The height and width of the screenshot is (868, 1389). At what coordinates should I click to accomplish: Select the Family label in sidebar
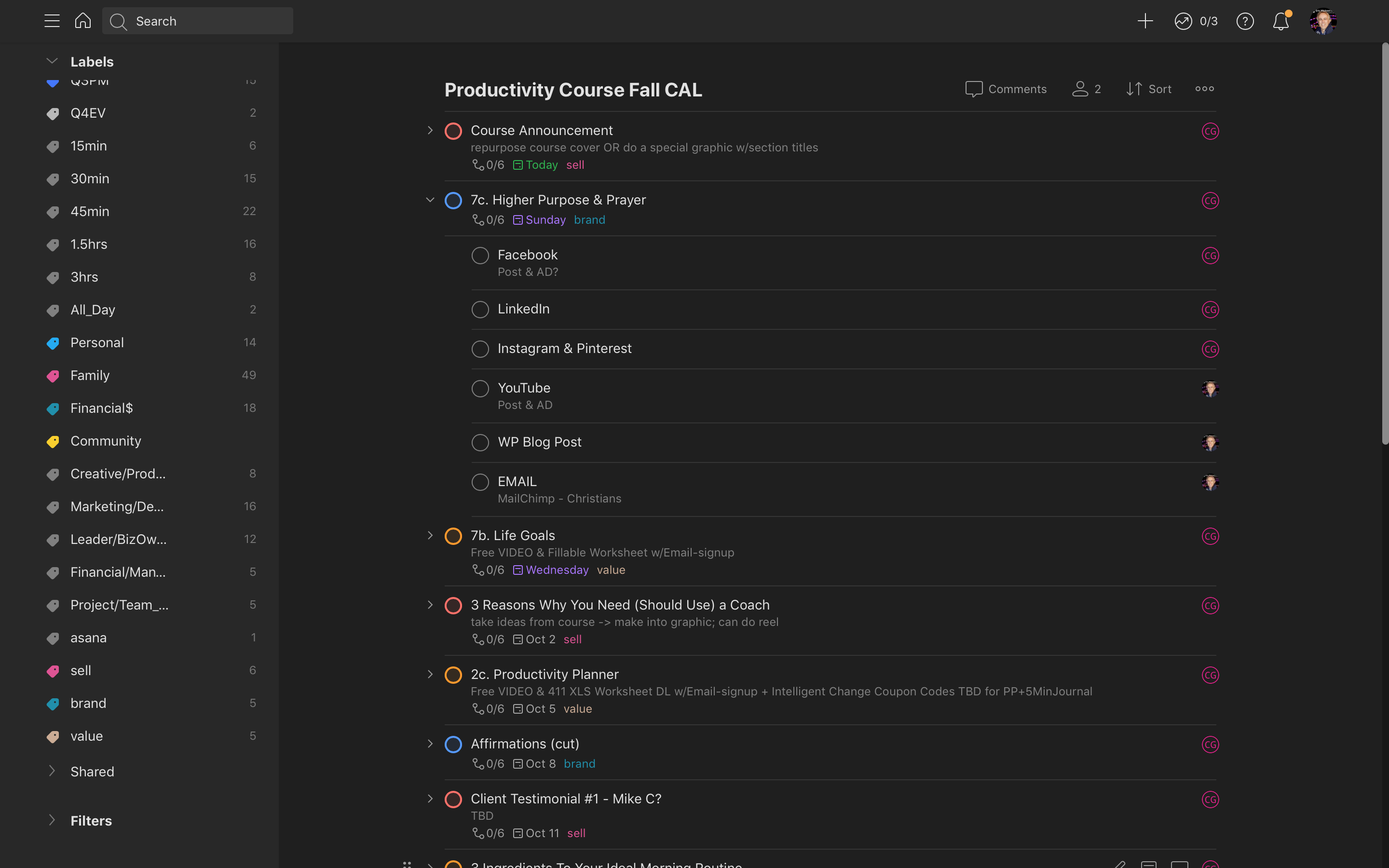click(90, 376)
